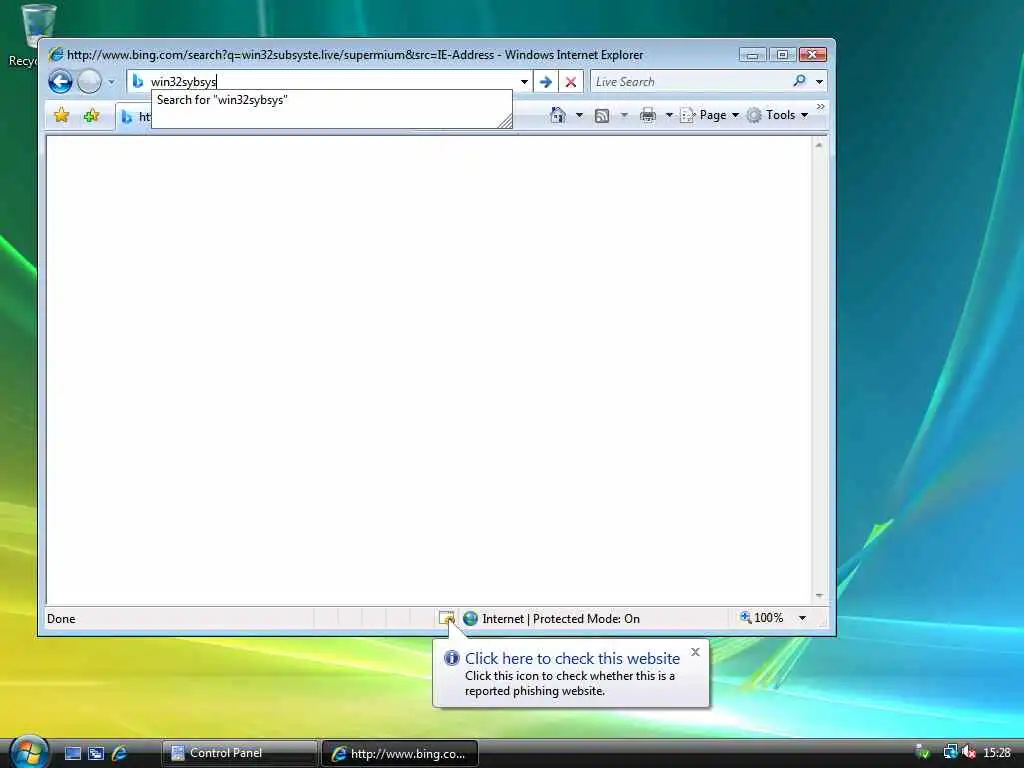The height and width of the screenshot is (768, 1024).
Task: Click the Go arrow button
Action: pyautogui.click(x=546, y=82)
